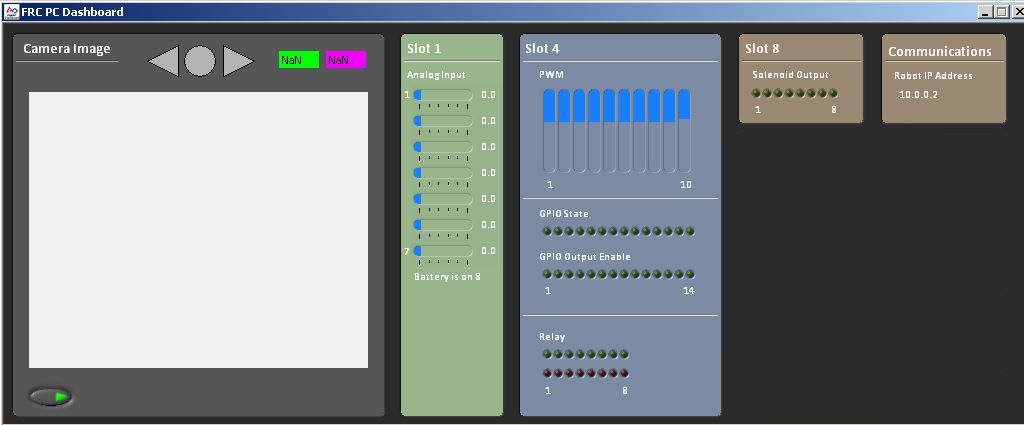The image size is (1024, 425).
Task: Click the PWM label in Slot 4
Action: coord(551,75)
